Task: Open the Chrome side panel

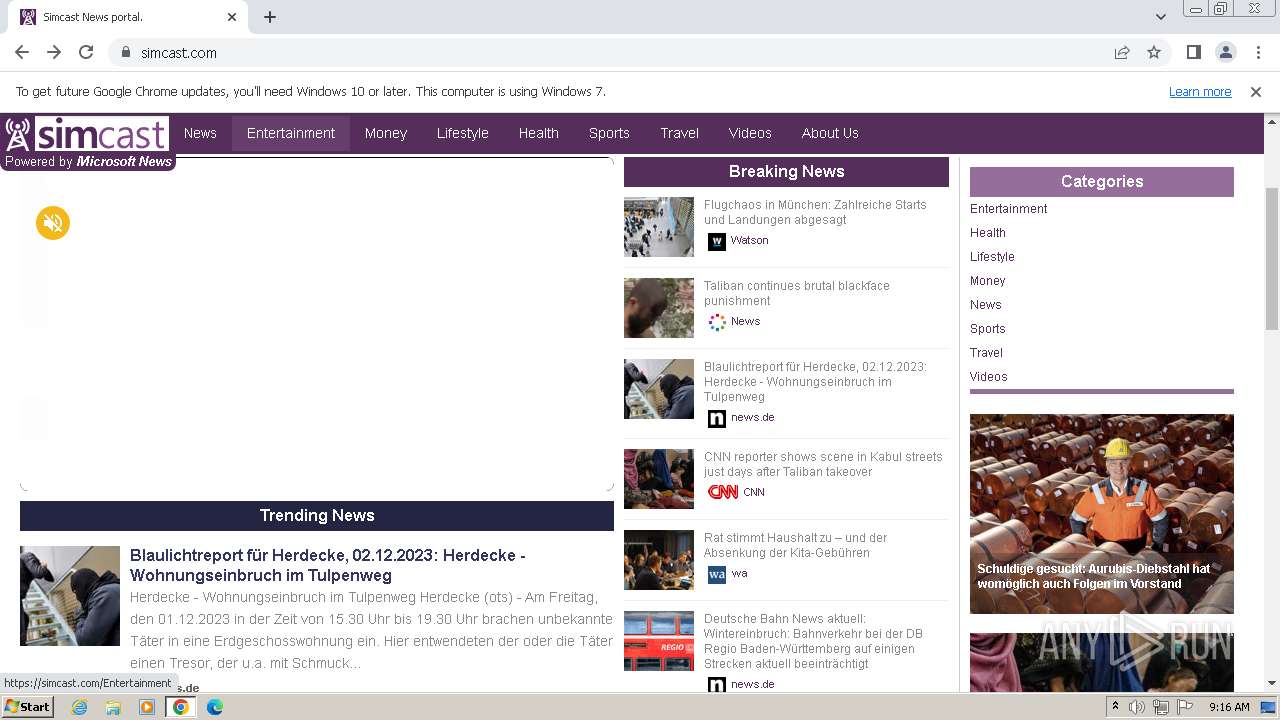Action: pyautogui.click(x=1193, y=52)
